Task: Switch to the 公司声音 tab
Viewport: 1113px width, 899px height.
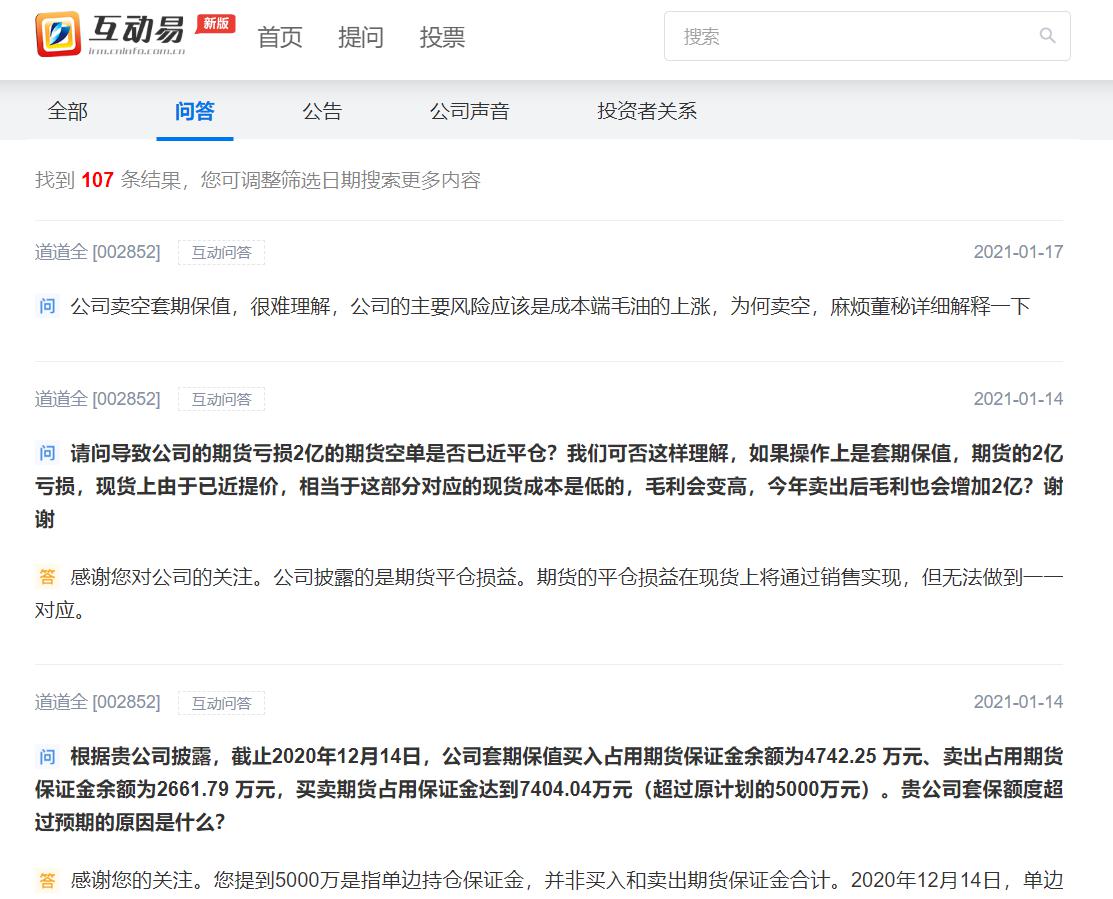Action: click(x=469, y=111)
